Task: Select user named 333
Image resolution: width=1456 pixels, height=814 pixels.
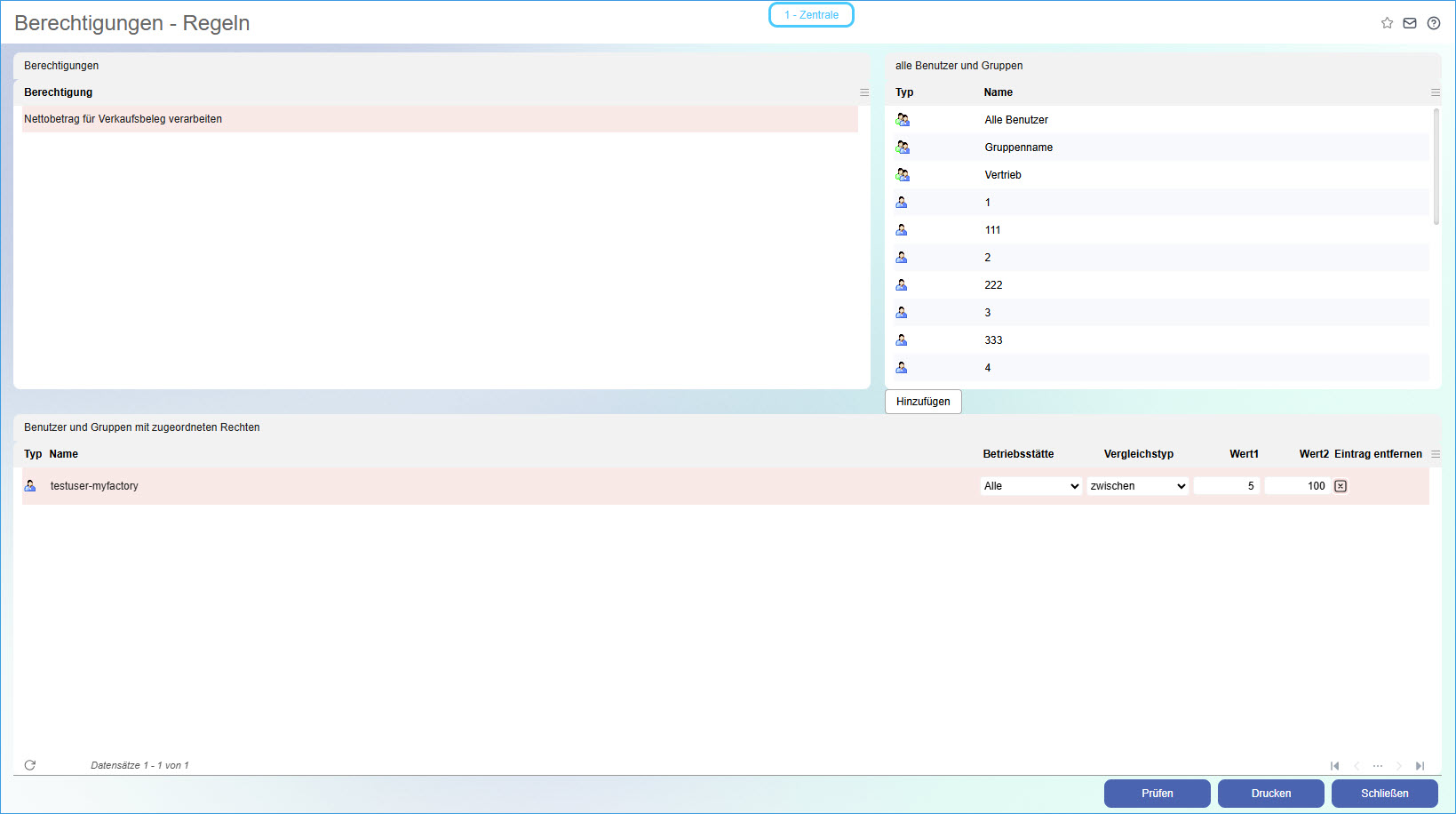Action: pos(993,340)
